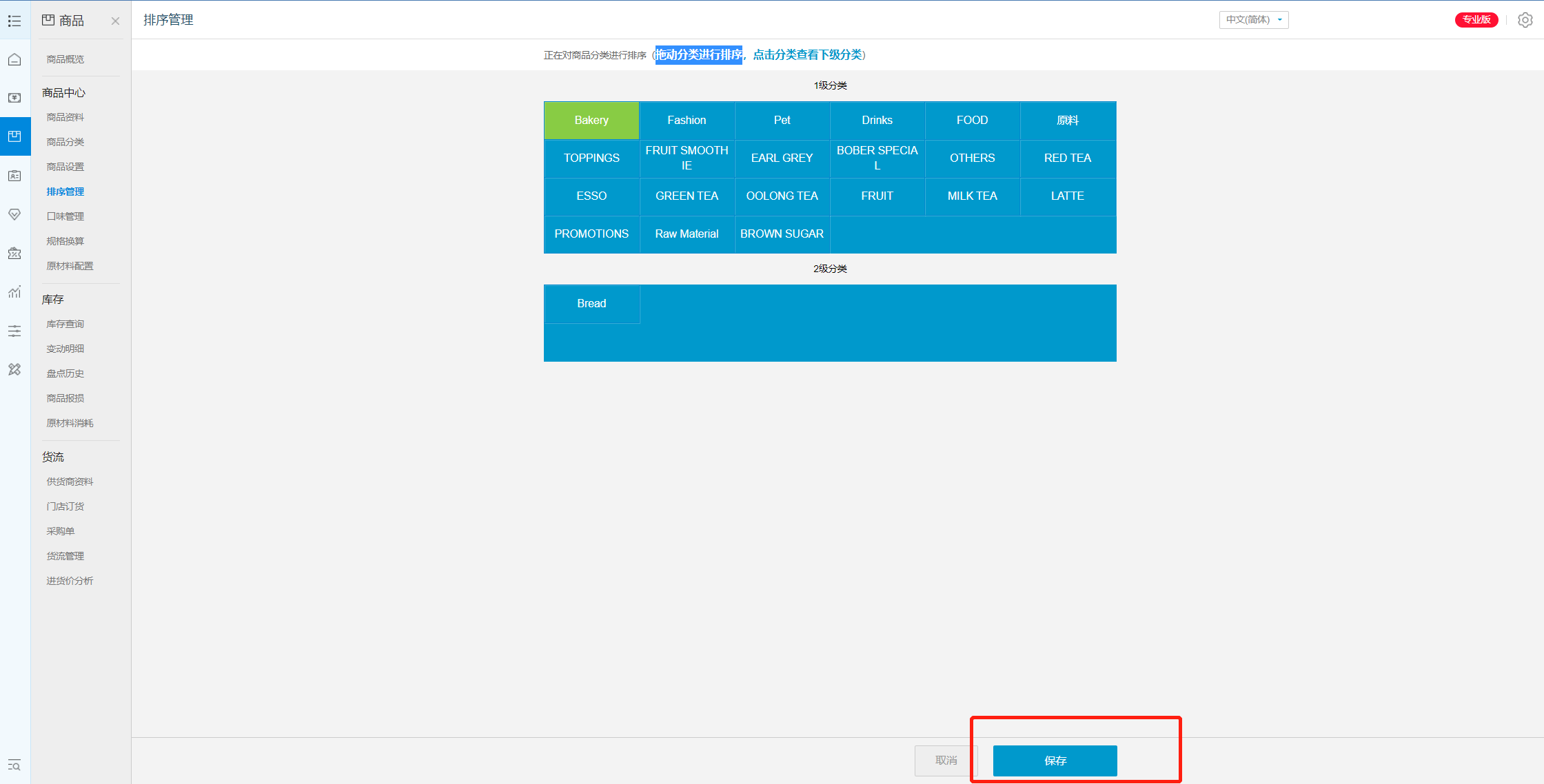This screenshot has width=1544, height=784.
Task: Open the 中文(简体) language dropdown
Action: [x=1253, y=20]
